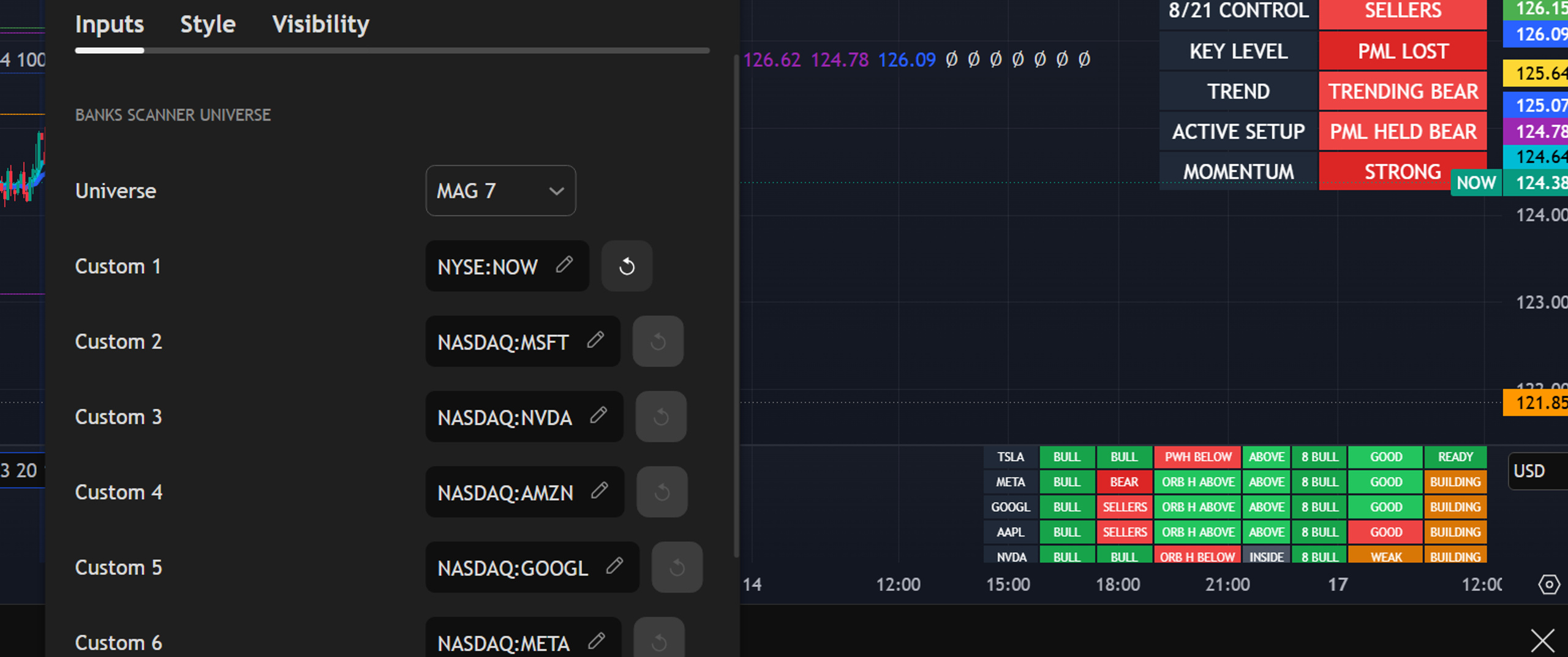The image size is (1568, 657).
Task: Click the USD currency button
Action: pyautogui.click(x=1537, y=471)
